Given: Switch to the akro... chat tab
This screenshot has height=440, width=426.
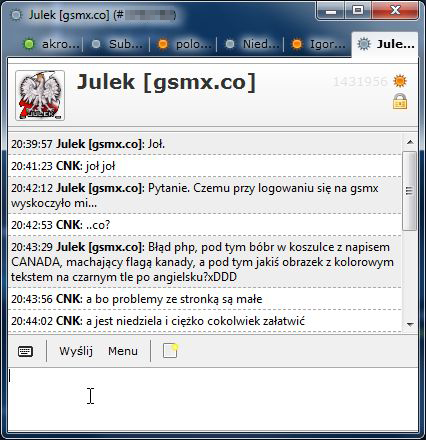Looking at the screenshot, I should pyautogui.click(x=51, y=44).
